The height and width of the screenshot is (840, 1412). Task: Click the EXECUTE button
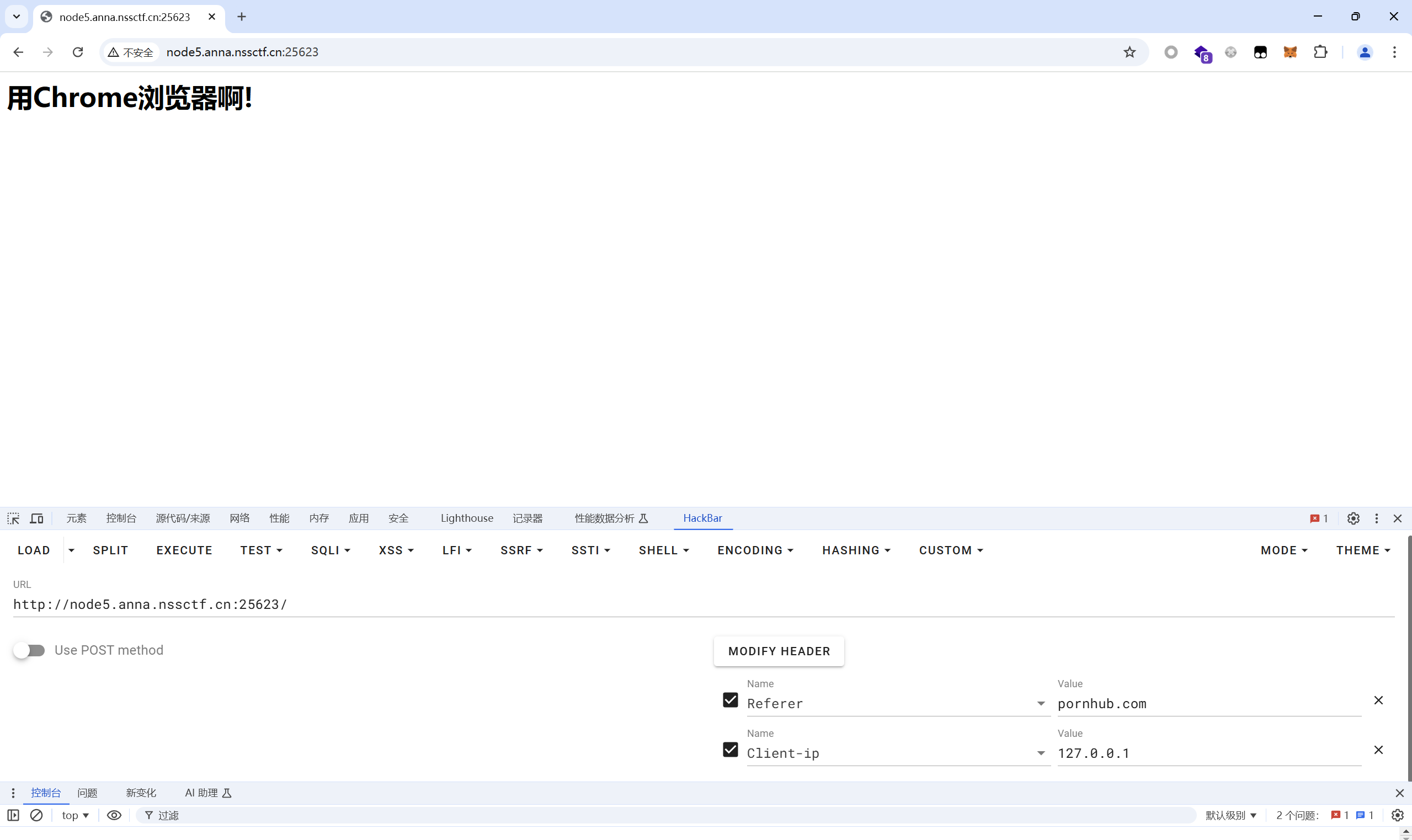pyautogui.click(x=184, y=550)
